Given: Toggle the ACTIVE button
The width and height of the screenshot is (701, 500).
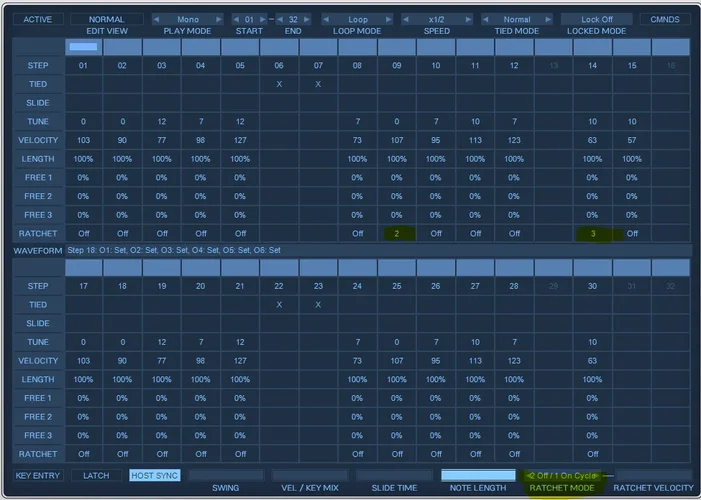Looking at the screenshot, I should (x=36, y=19).
